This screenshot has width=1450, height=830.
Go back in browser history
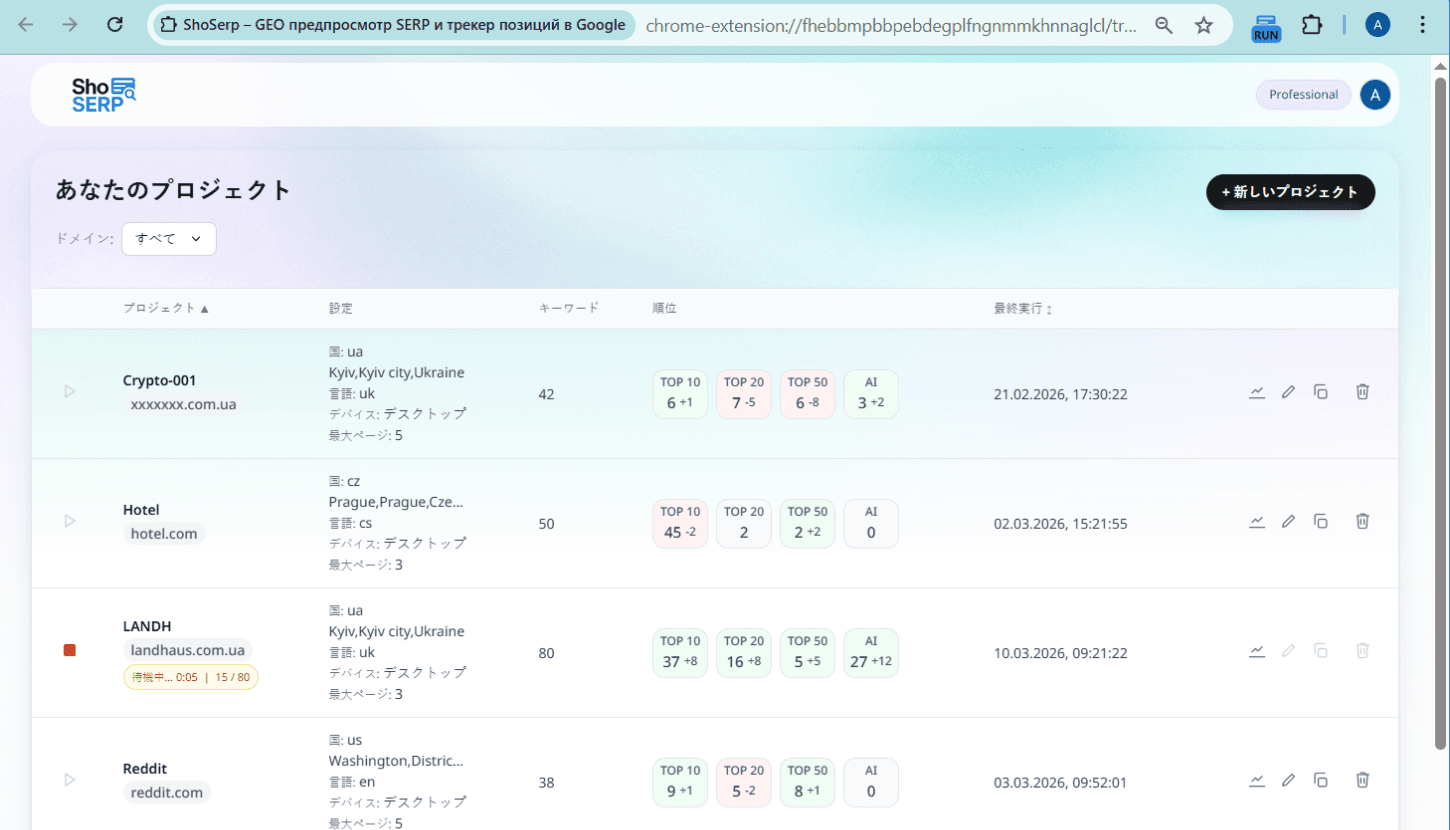click(26, 26)
